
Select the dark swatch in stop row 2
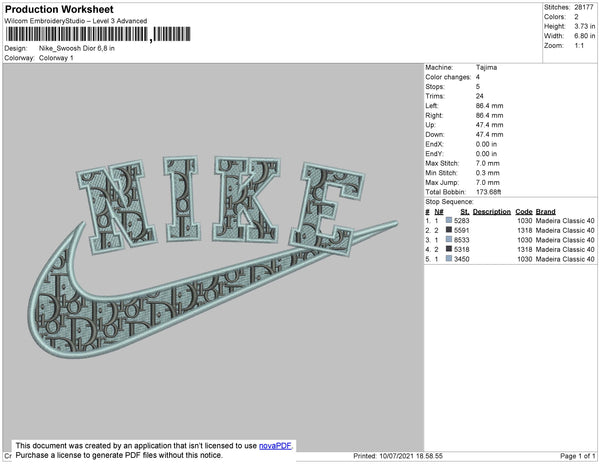coord(449,230)
